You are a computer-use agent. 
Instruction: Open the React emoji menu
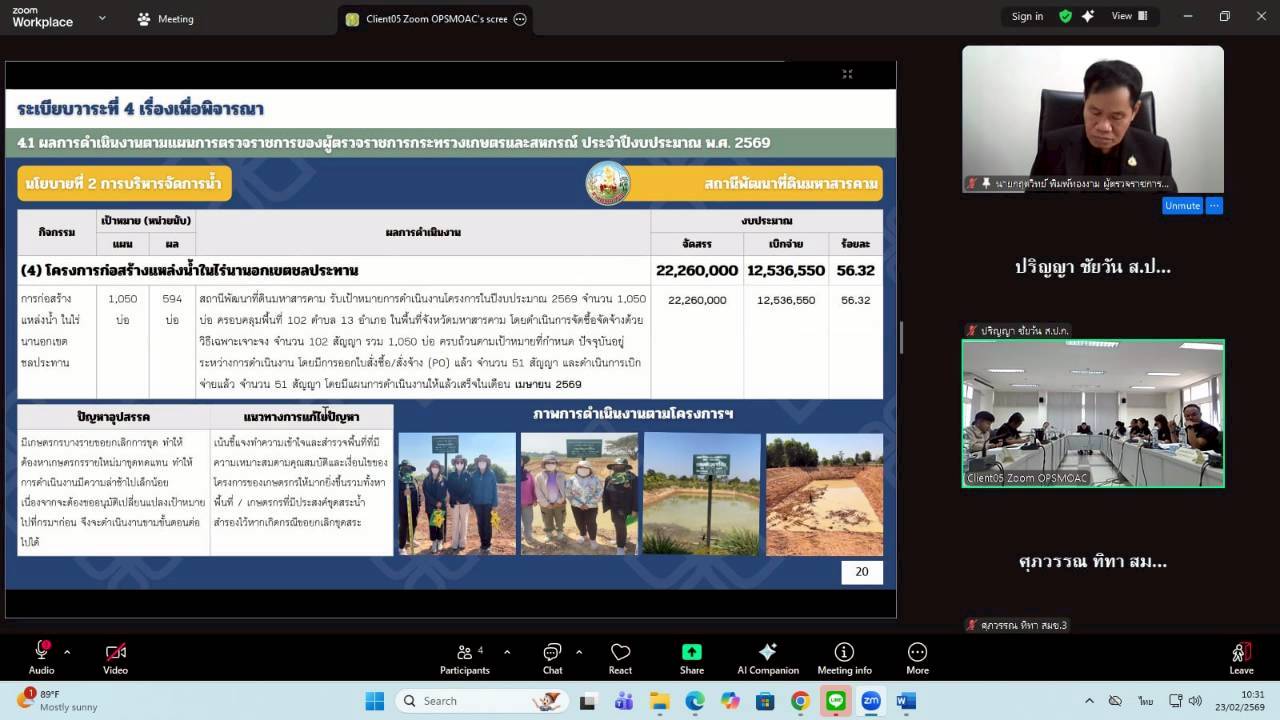coord(620,658)
